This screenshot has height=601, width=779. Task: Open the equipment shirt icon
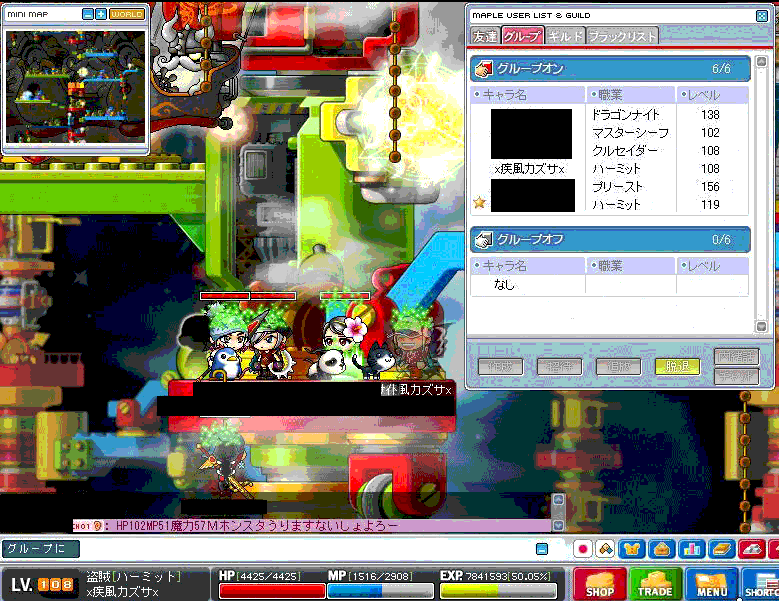[632, 549]
